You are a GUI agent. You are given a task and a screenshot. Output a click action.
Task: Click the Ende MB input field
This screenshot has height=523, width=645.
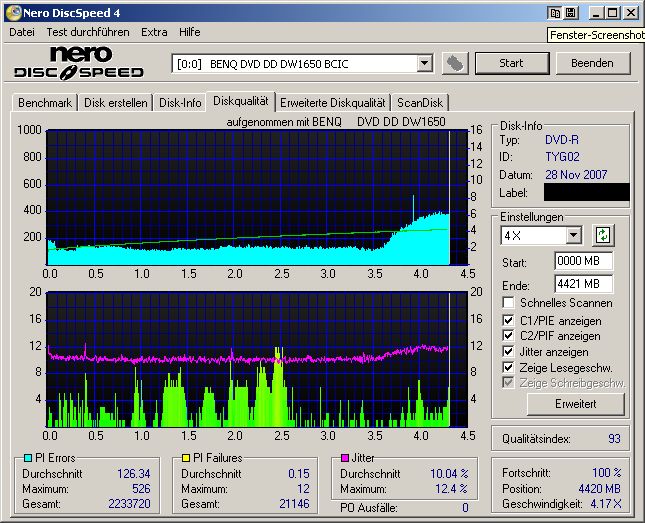[583, 283]
